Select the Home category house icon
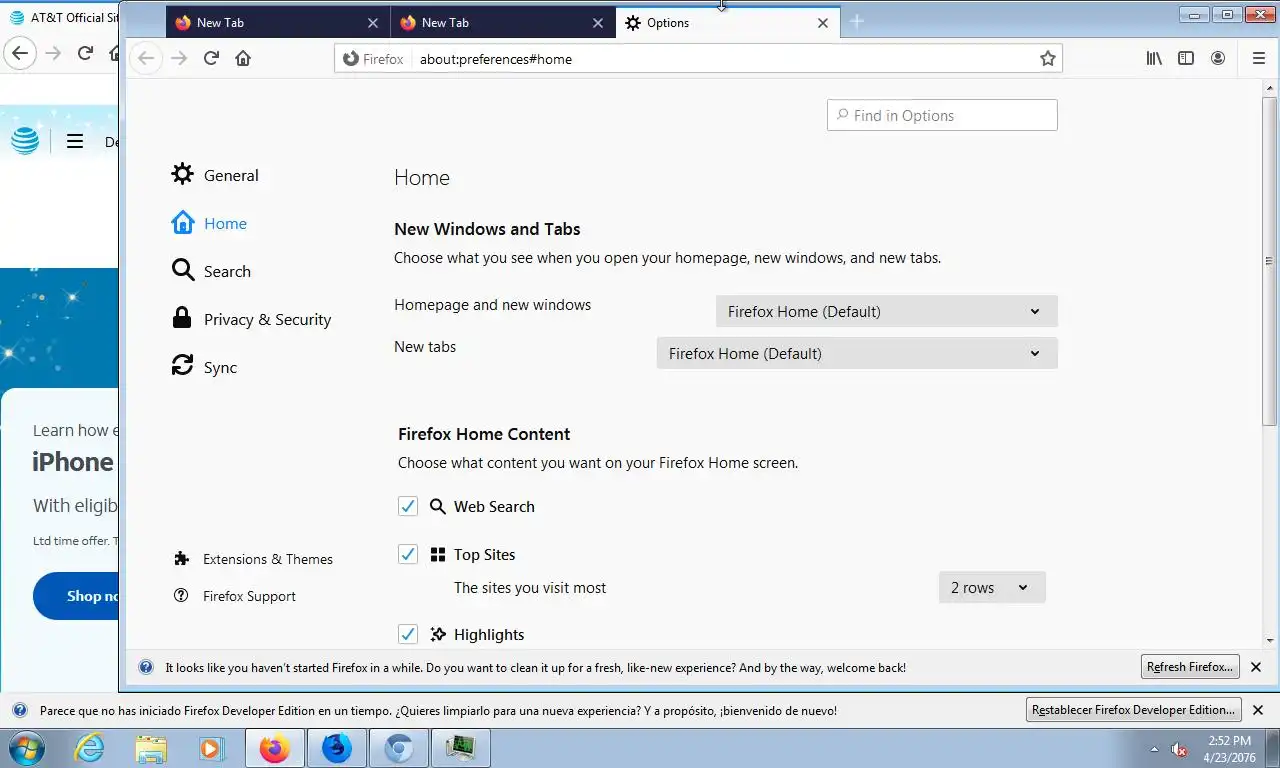This screenshot has width=1280, height=768. [x=182, y=223]
